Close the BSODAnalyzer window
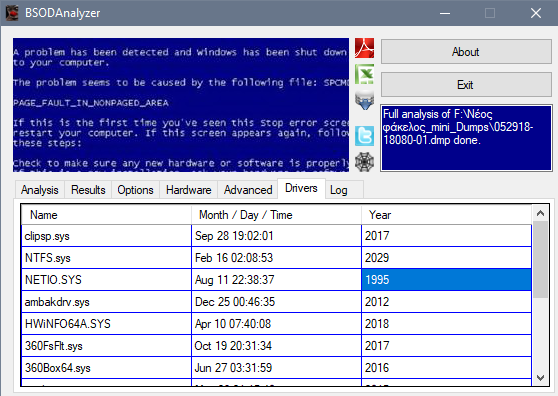 pyautogui.click(x=536, y=13)
